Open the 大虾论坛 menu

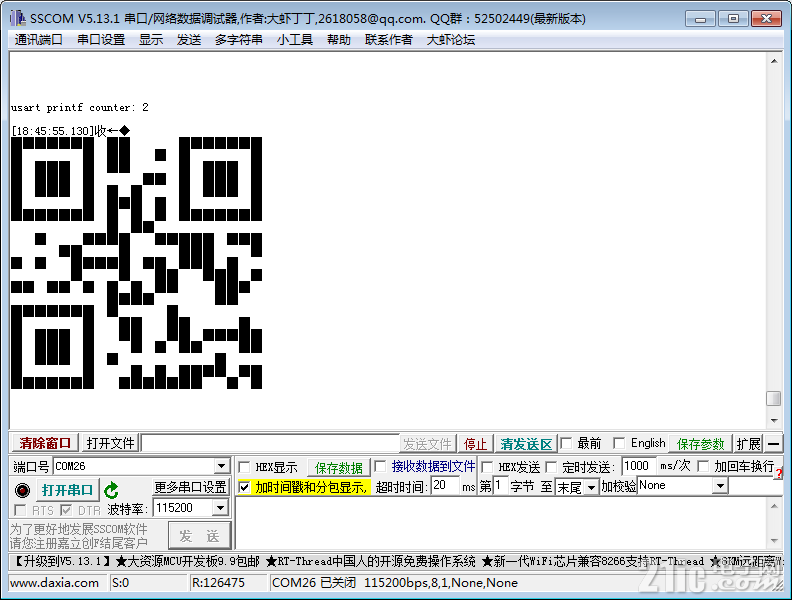point(451,39)
